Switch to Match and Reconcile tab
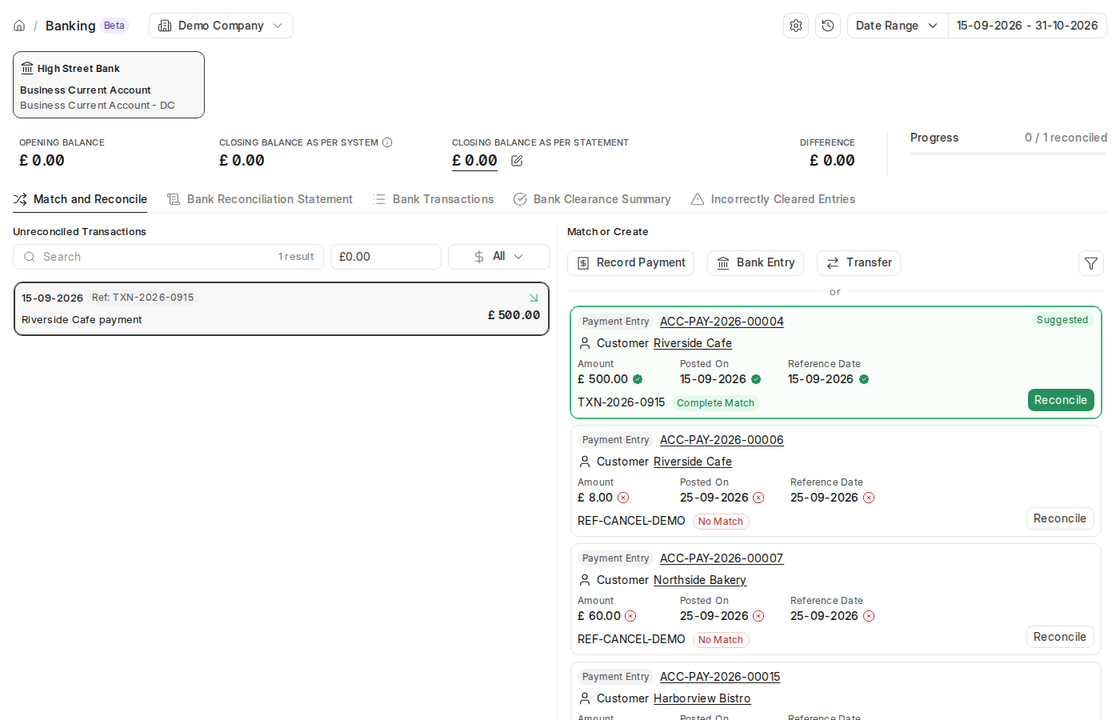This screenshot has height=720, width=1120. pos(80,199)
